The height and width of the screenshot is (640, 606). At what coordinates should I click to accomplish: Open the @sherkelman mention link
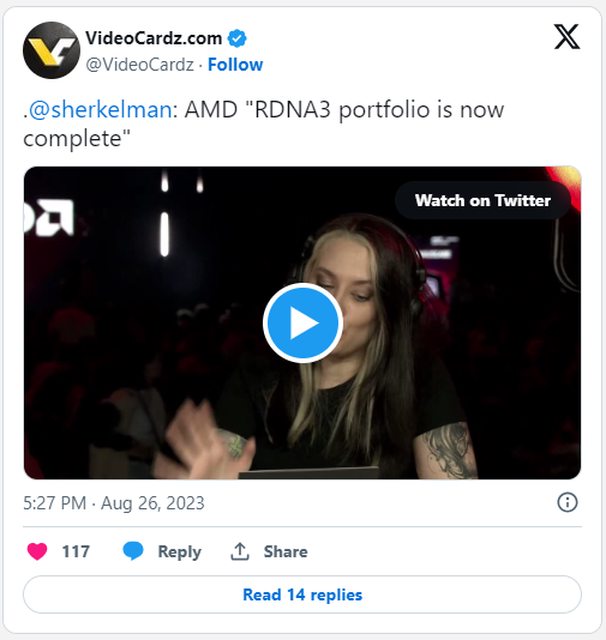tap(100, 109)
